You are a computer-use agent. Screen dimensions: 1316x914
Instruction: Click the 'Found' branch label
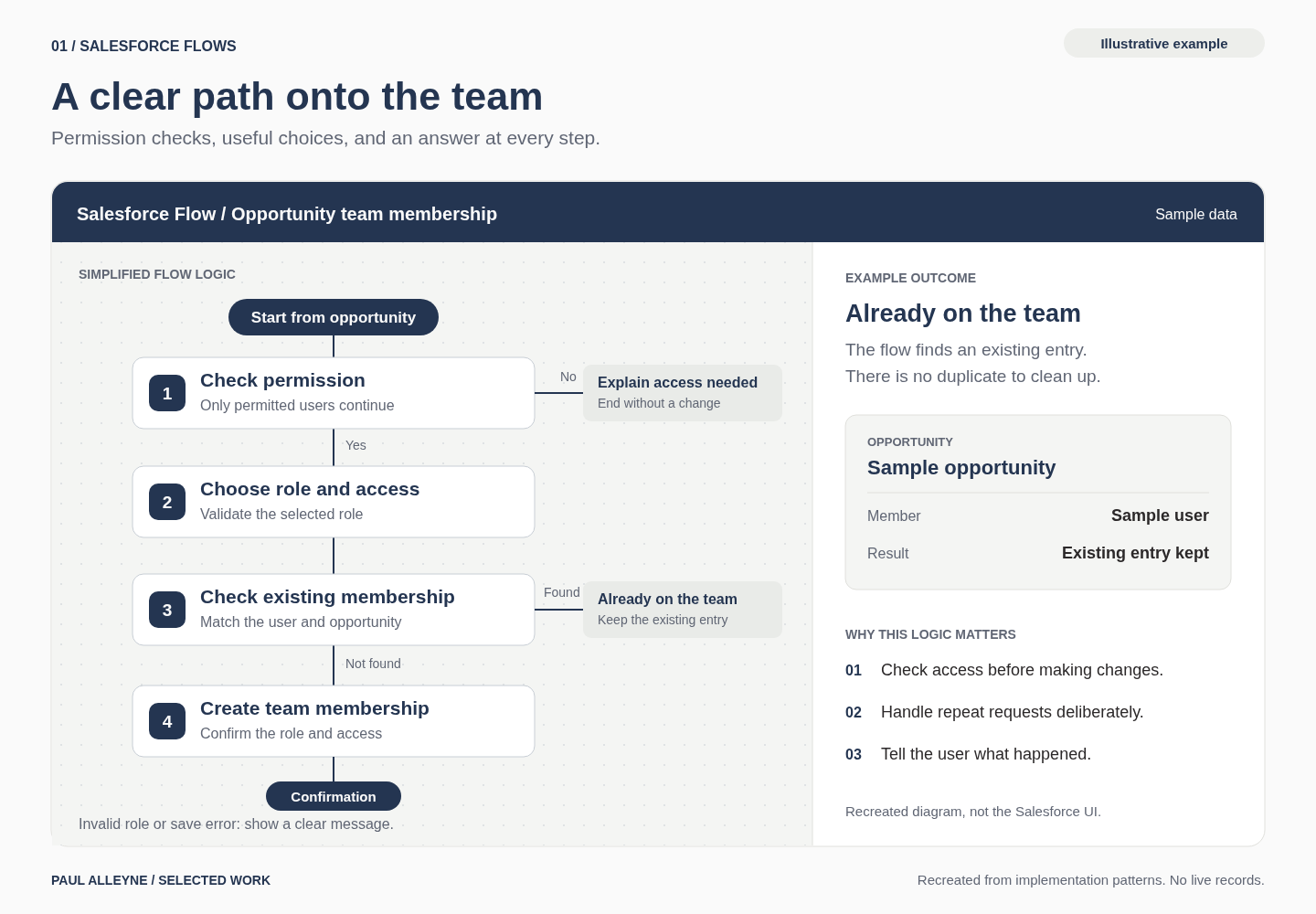coord(561,592)
